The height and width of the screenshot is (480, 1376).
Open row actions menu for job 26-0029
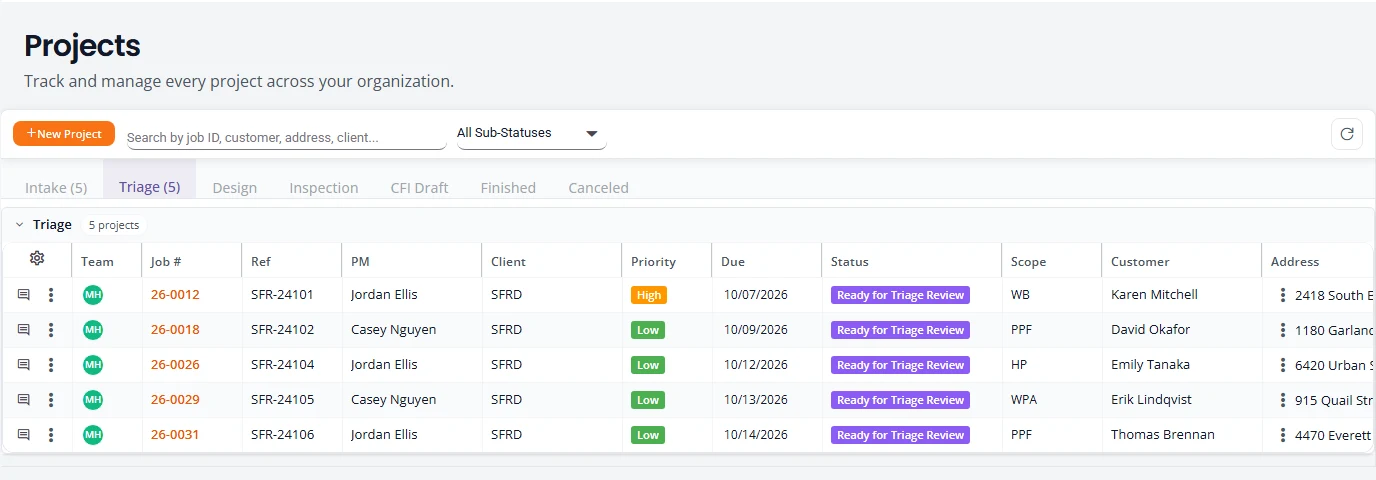pos(51,400)
